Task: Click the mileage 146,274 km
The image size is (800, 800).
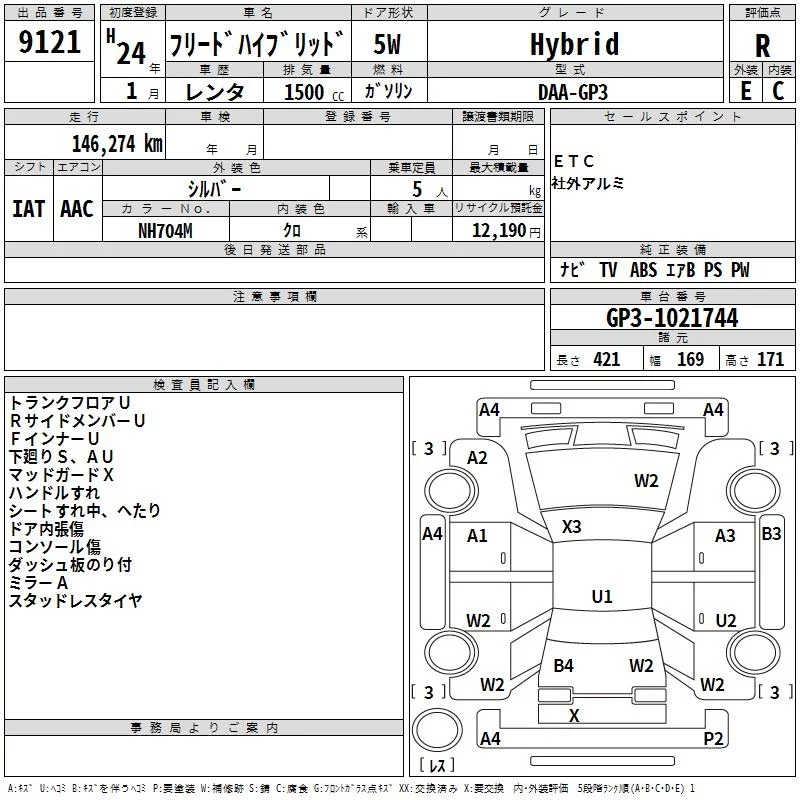Action: [117, 144]
